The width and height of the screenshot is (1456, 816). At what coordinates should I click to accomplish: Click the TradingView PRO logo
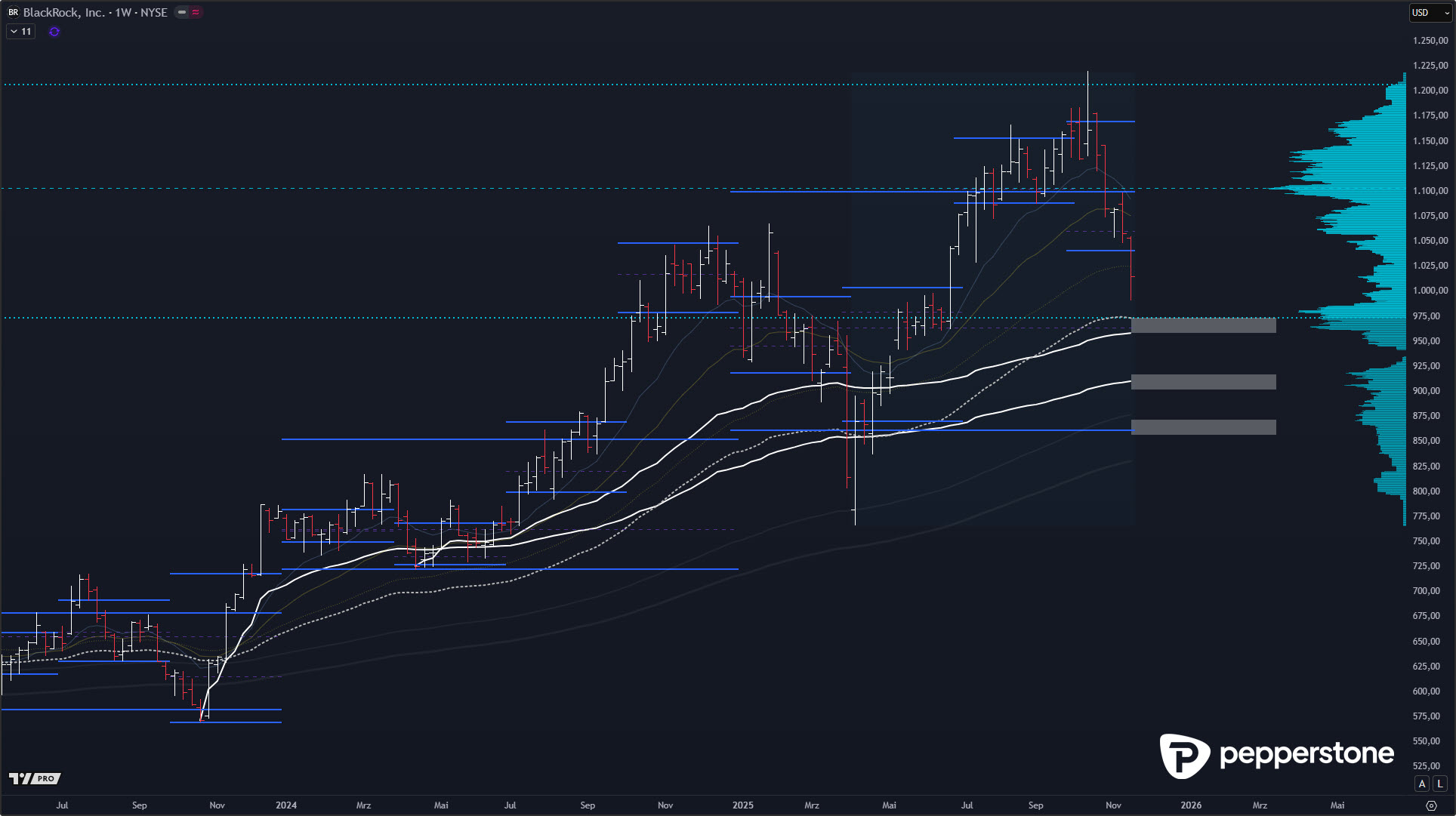point(35,778)
